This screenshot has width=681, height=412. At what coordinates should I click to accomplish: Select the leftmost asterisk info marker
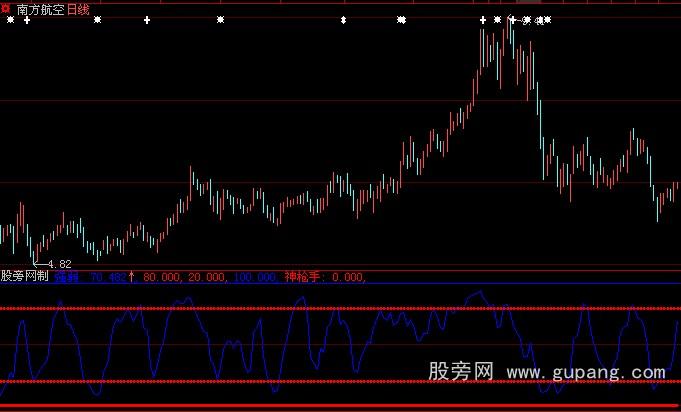(10, 20)
